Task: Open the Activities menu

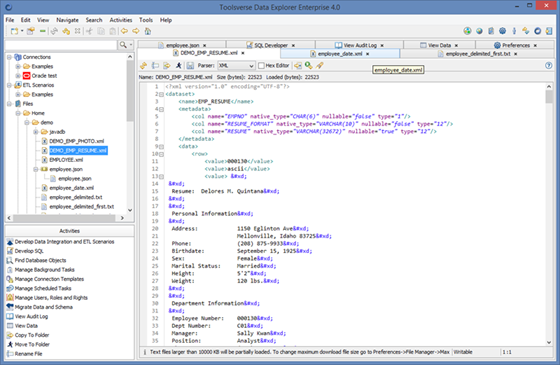Action: point(121,20)
